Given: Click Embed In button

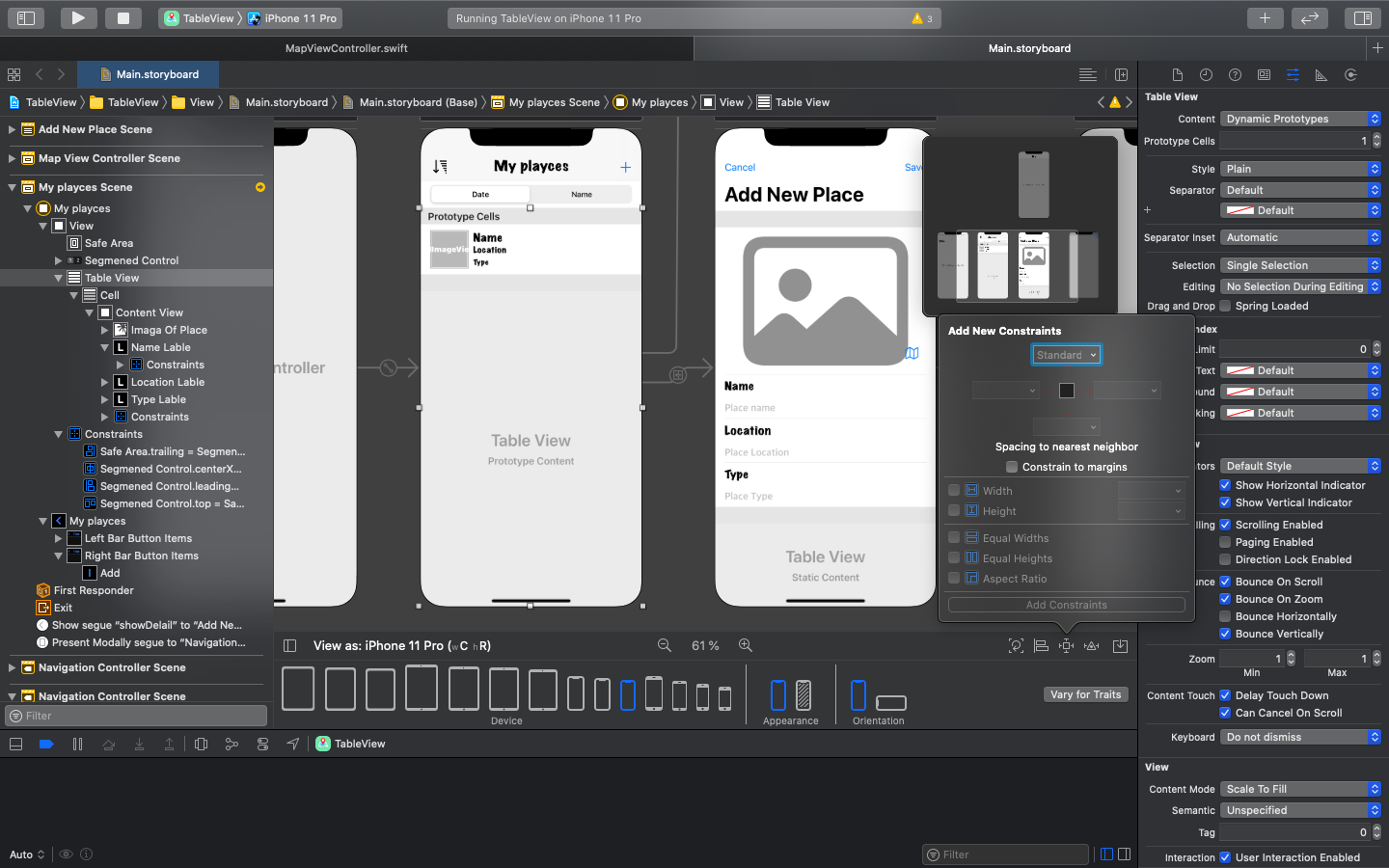Looking at the screenshot, I should tap(1120, 645).
